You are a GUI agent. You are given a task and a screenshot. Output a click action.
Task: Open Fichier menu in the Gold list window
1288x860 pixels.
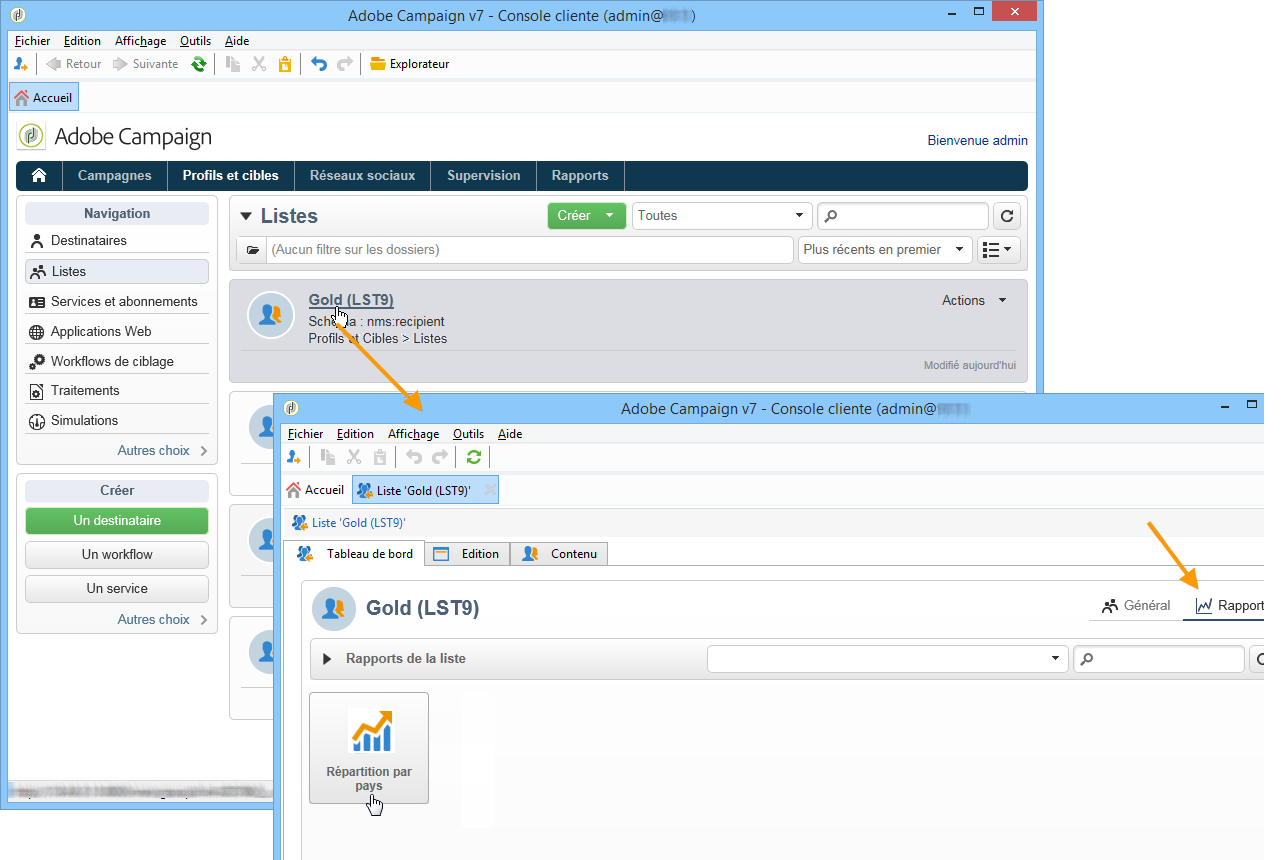pyautogui.click(x=306, y=434)
